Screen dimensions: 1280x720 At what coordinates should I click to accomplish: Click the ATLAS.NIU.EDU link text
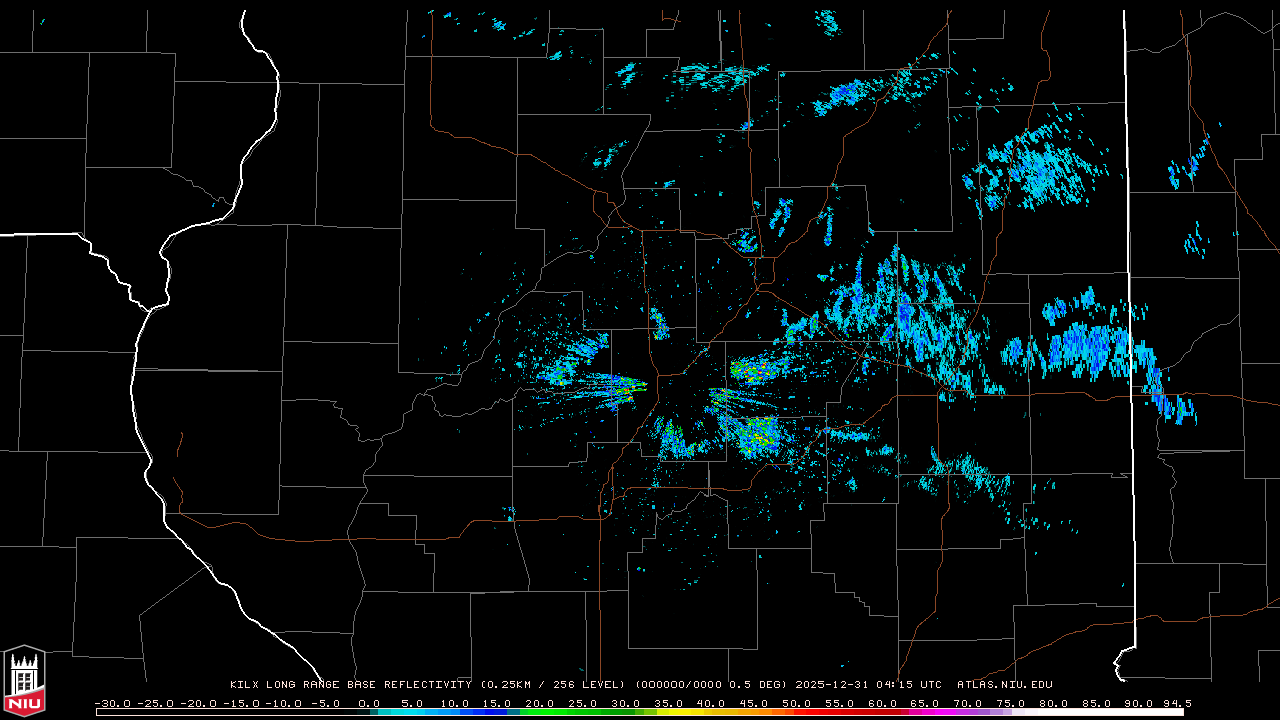(x=1004, y=685)
